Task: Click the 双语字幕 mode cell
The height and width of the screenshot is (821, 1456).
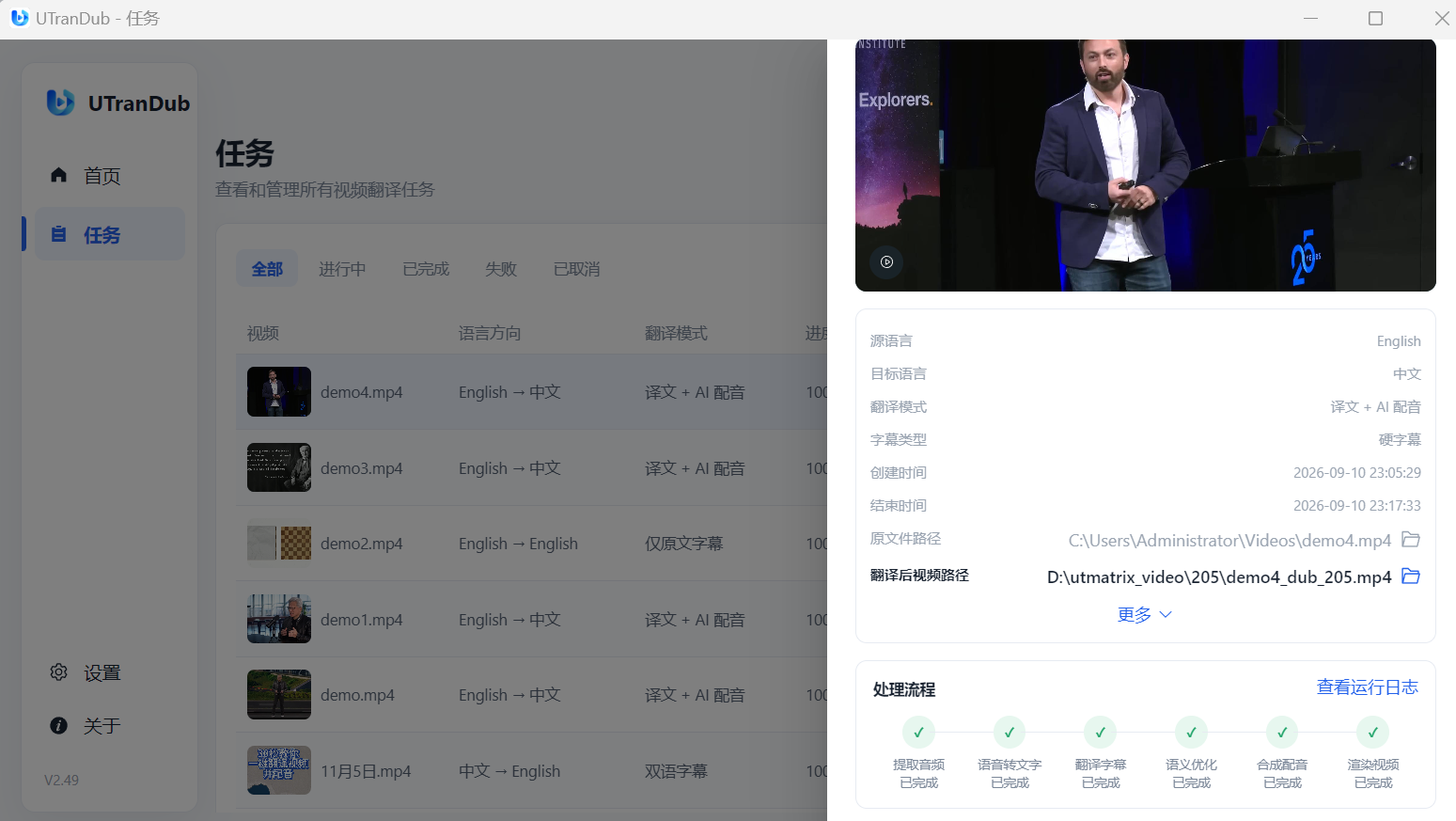Action: click(x=676, y=771)
